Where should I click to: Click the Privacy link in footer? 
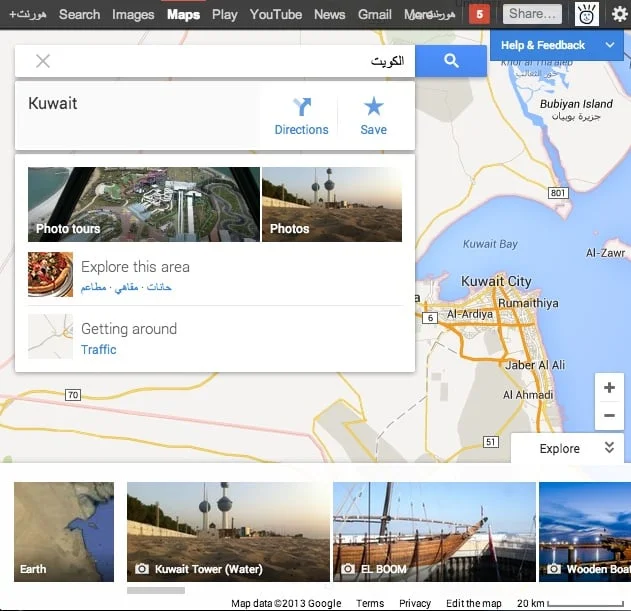pos(415,603)
